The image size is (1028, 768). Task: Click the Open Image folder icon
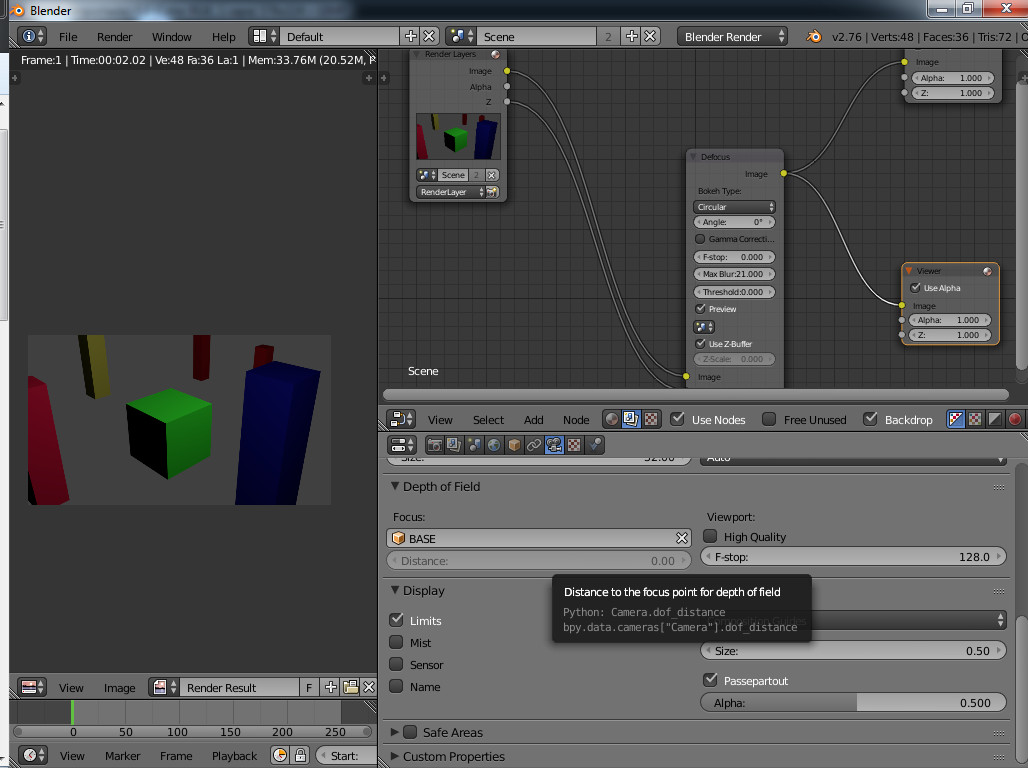[351, 687]
